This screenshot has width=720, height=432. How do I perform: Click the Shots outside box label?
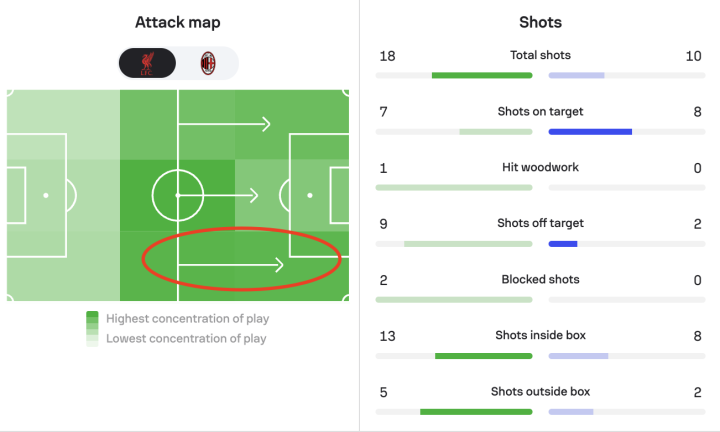(x=540, y=392)
